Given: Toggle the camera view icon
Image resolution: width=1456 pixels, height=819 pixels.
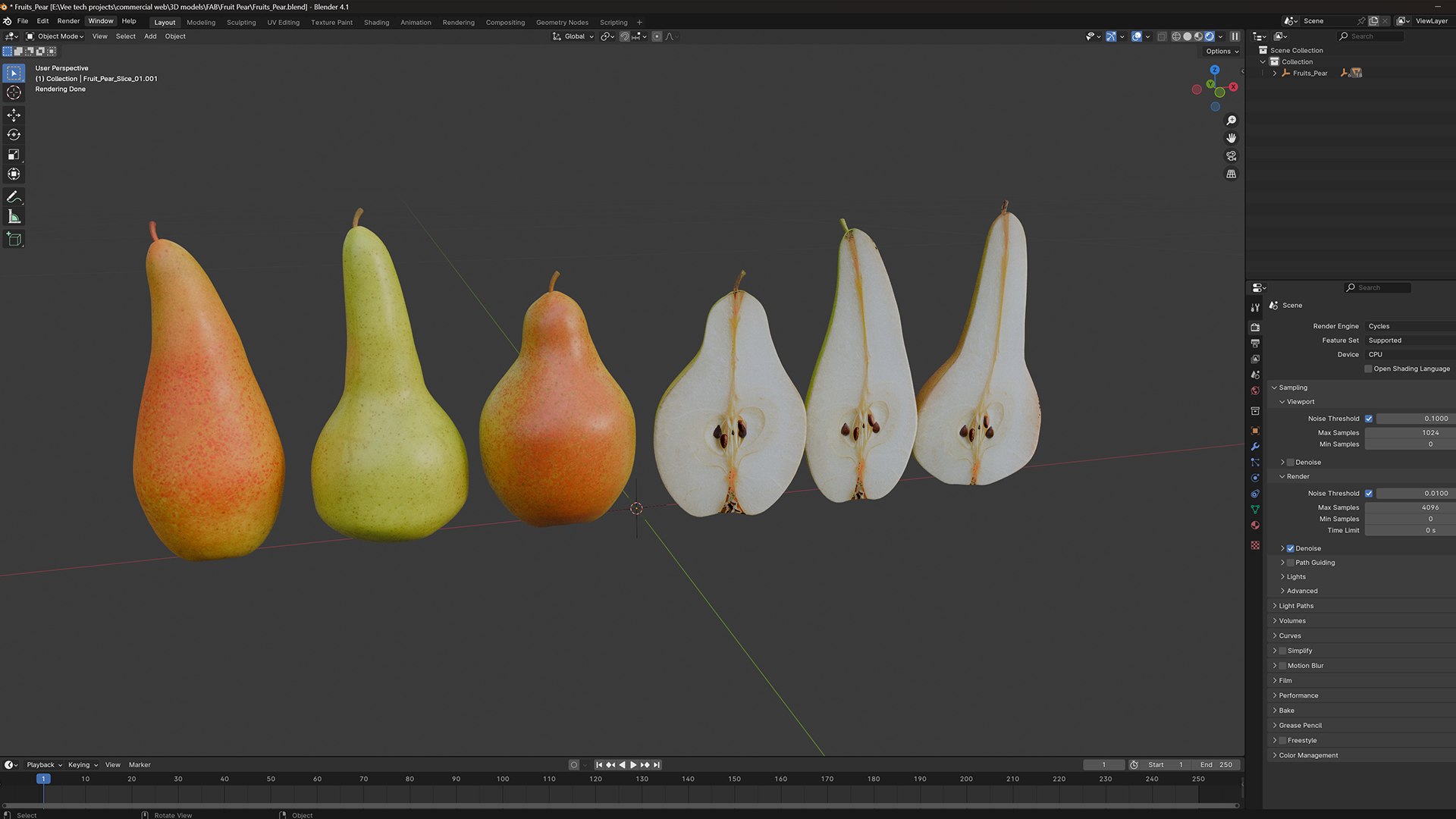Looking at the screenshot, I should 1232,156.
